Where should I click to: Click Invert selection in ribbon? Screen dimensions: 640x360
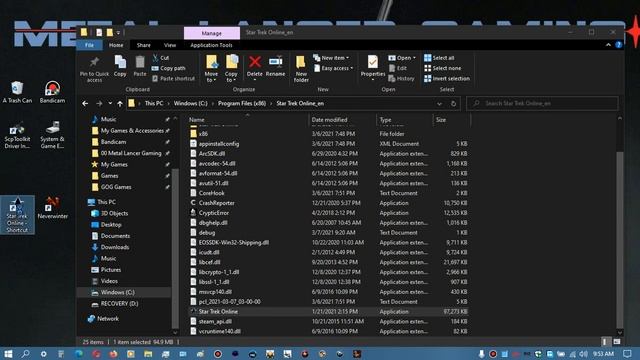point(447,78)
